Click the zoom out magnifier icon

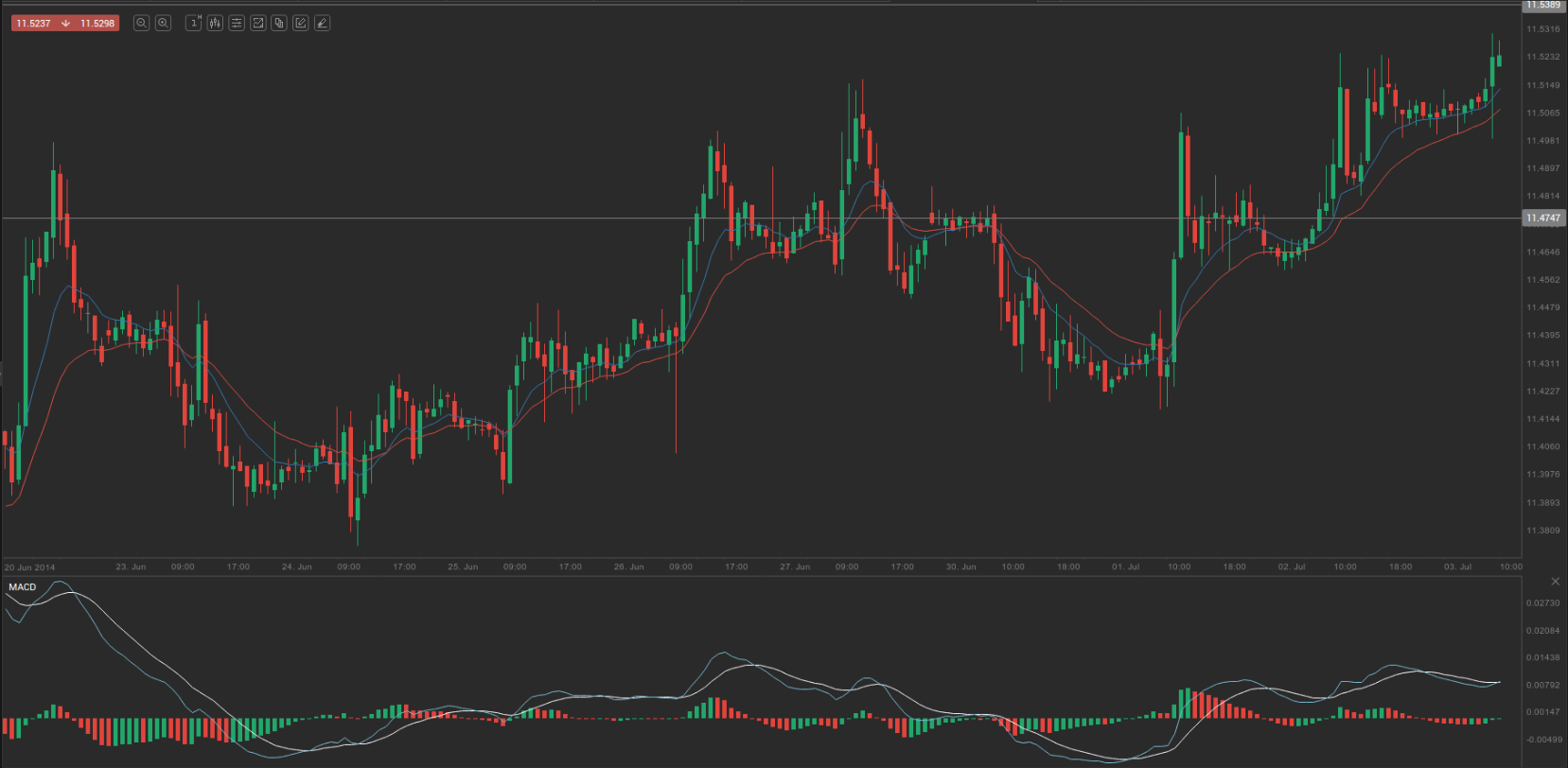tap(141, 23)
